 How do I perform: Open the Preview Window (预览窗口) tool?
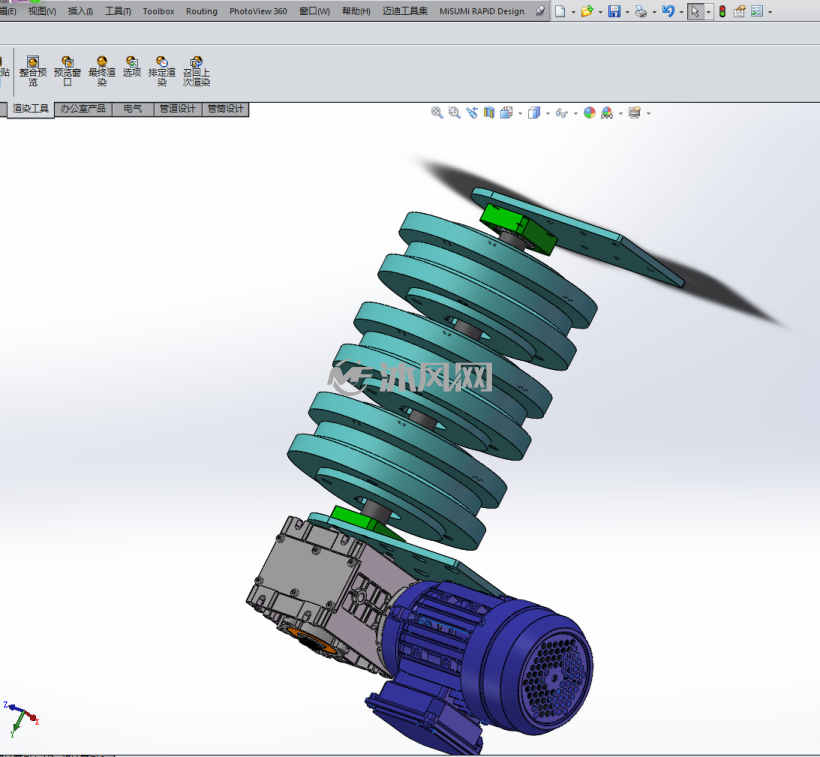point(67,71)
